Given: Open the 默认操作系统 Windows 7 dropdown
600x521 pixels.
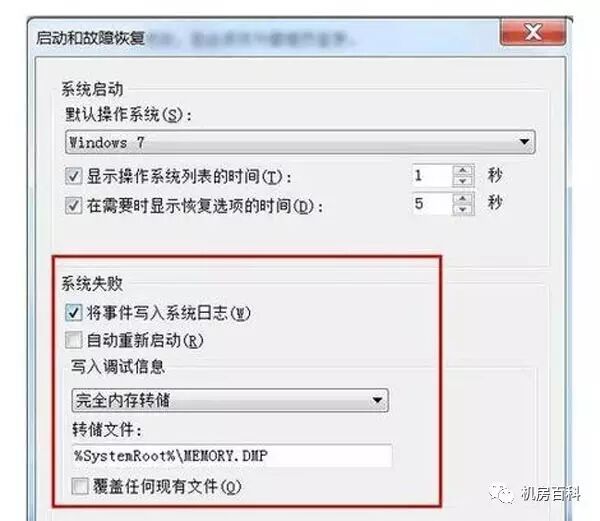Looking at the screenshot, I should [x=300, y=142].
